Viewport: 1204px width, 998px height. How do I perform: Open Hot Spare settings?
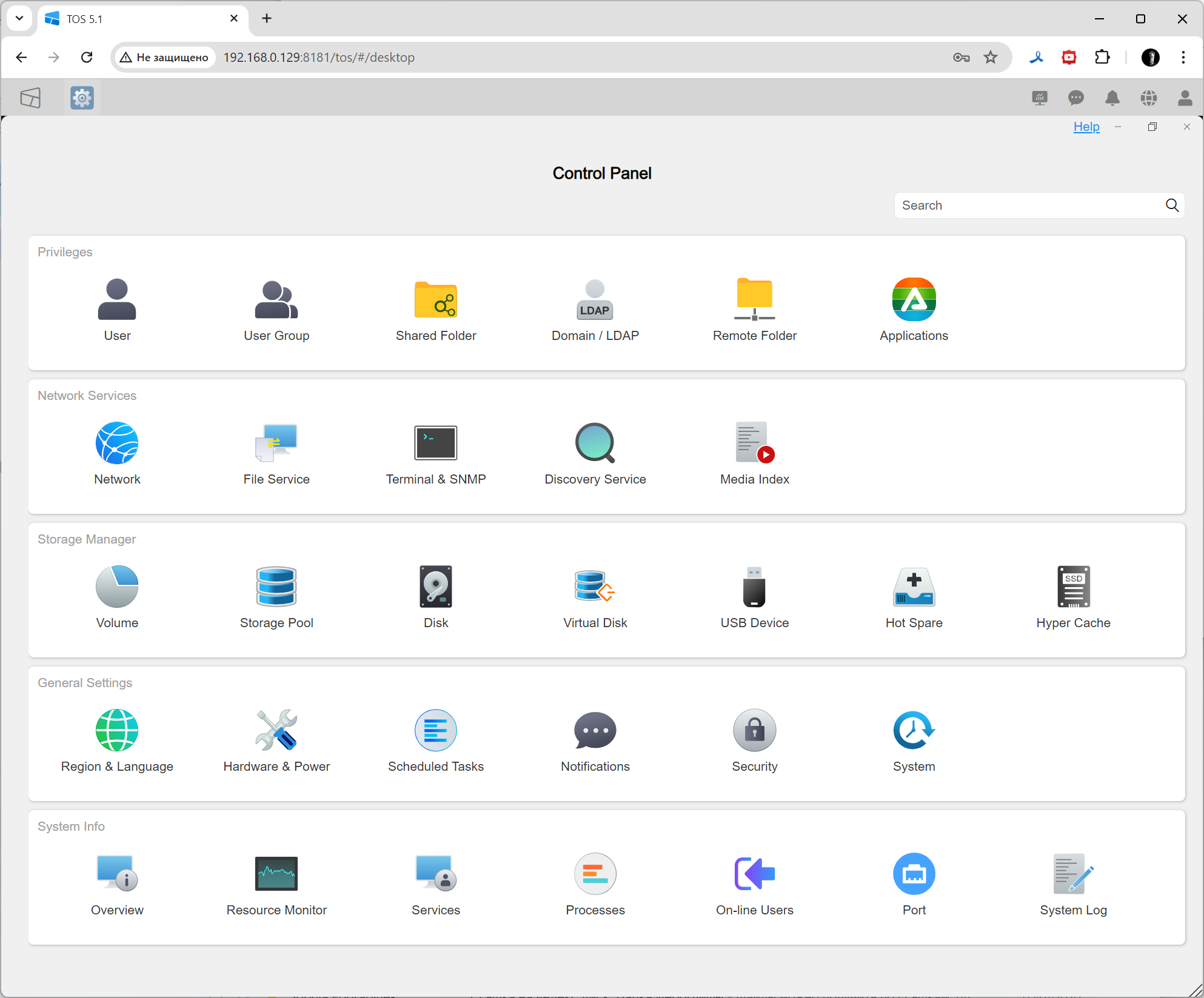pos(914,596)
